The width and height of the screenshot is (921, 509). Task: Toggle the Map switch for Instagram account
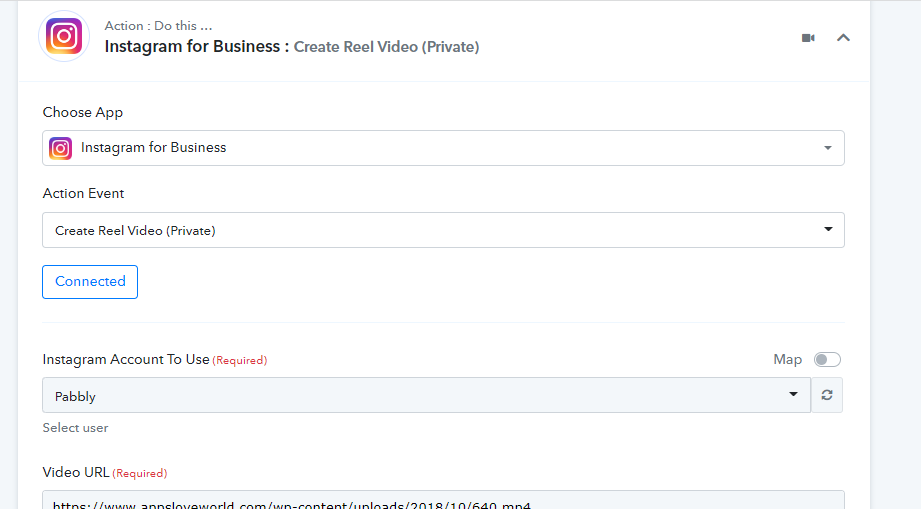[827, 359]
